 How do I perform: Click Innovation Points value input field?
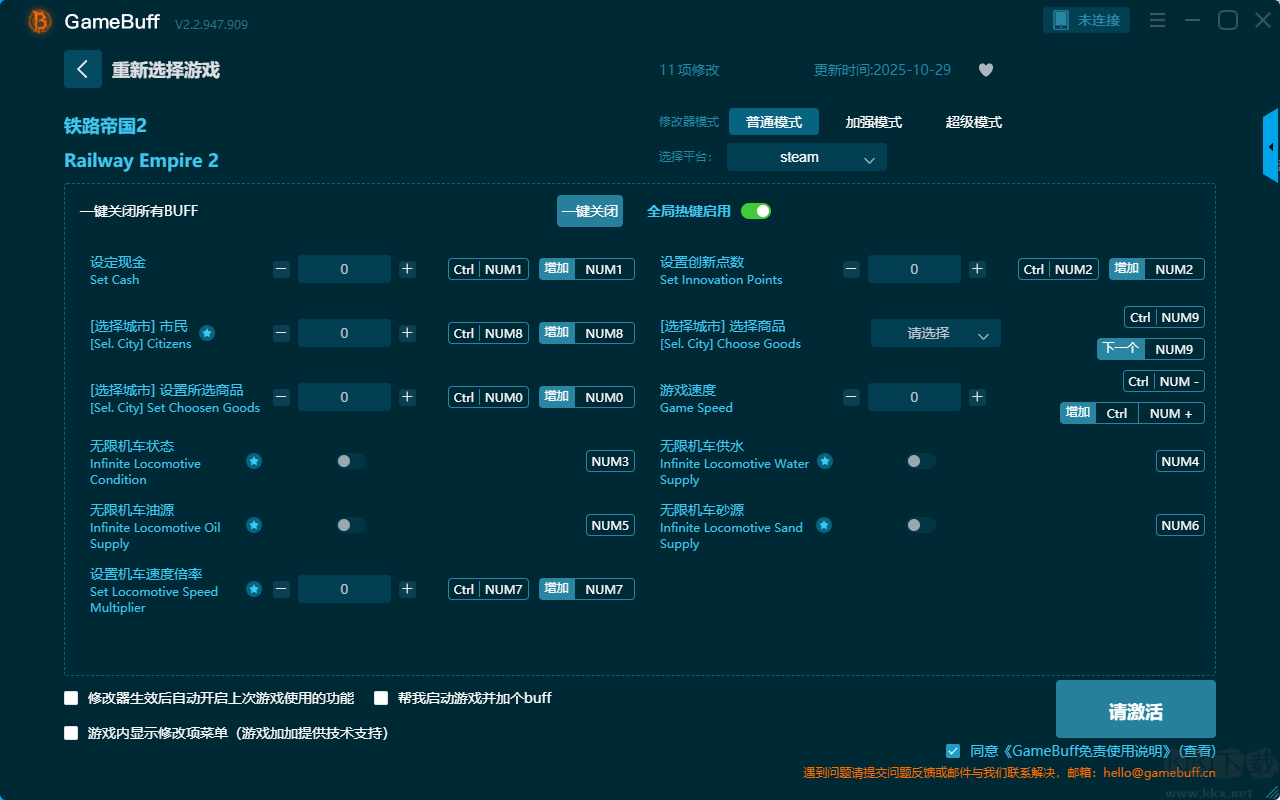pos(914,269)
